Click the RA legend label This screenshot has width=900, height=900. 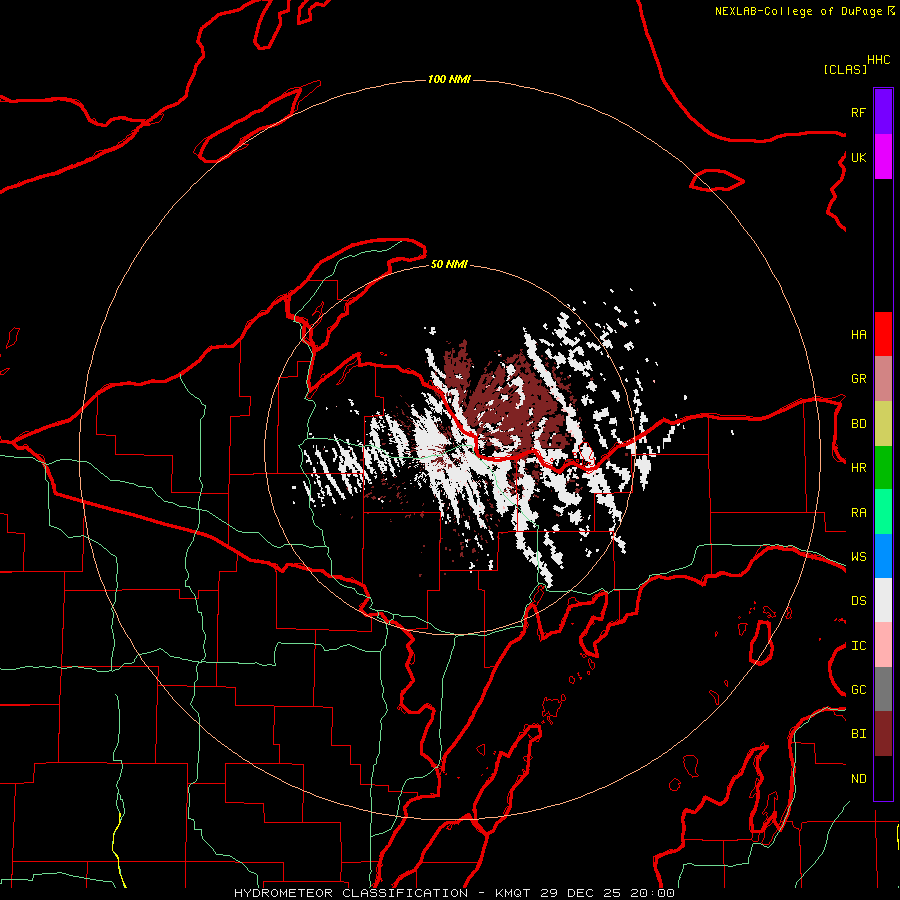coord(858,513)
